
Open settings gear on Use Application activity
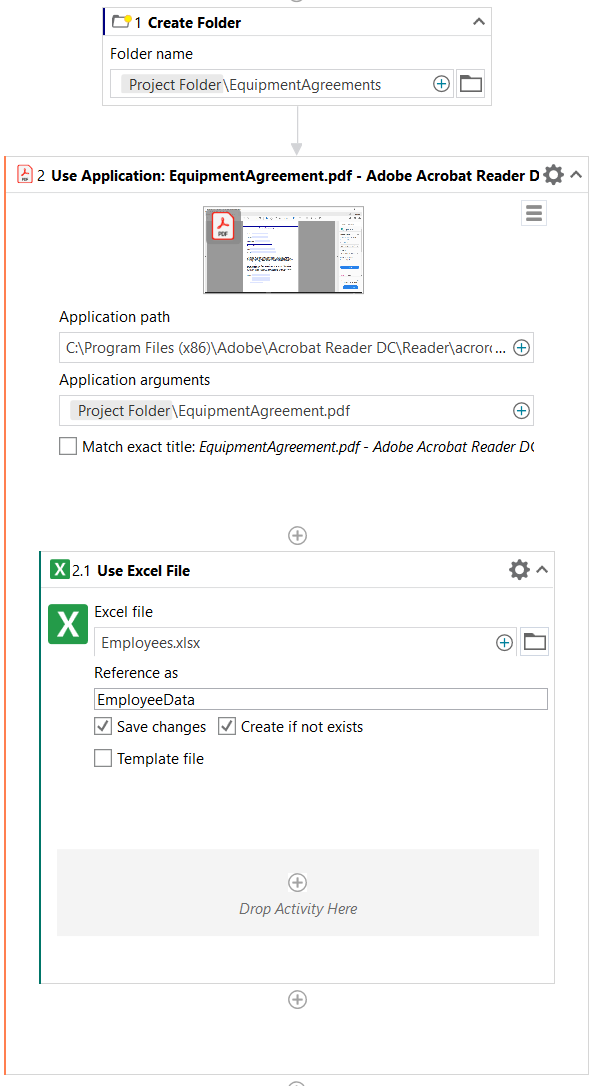click(553, 173)
